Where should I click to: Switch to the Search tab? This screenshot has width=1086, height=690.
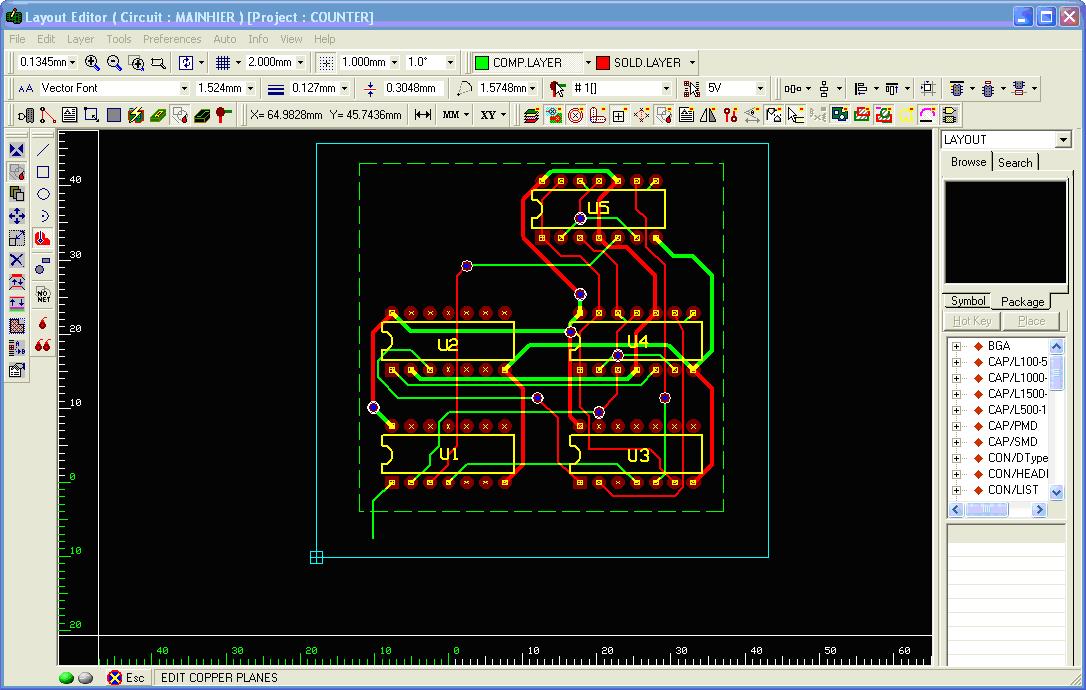click(x=1015, y=162)
